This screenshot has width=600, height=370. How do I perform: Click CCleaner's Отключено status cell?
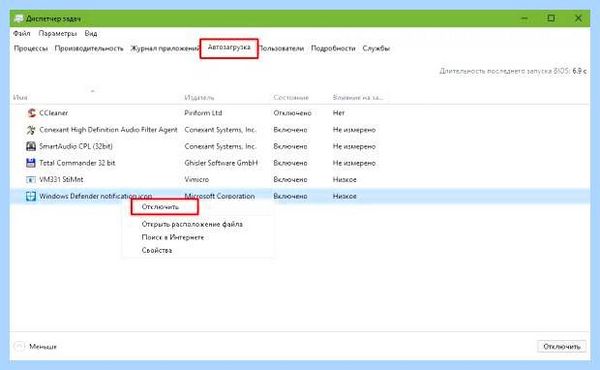tap(292, 113)
